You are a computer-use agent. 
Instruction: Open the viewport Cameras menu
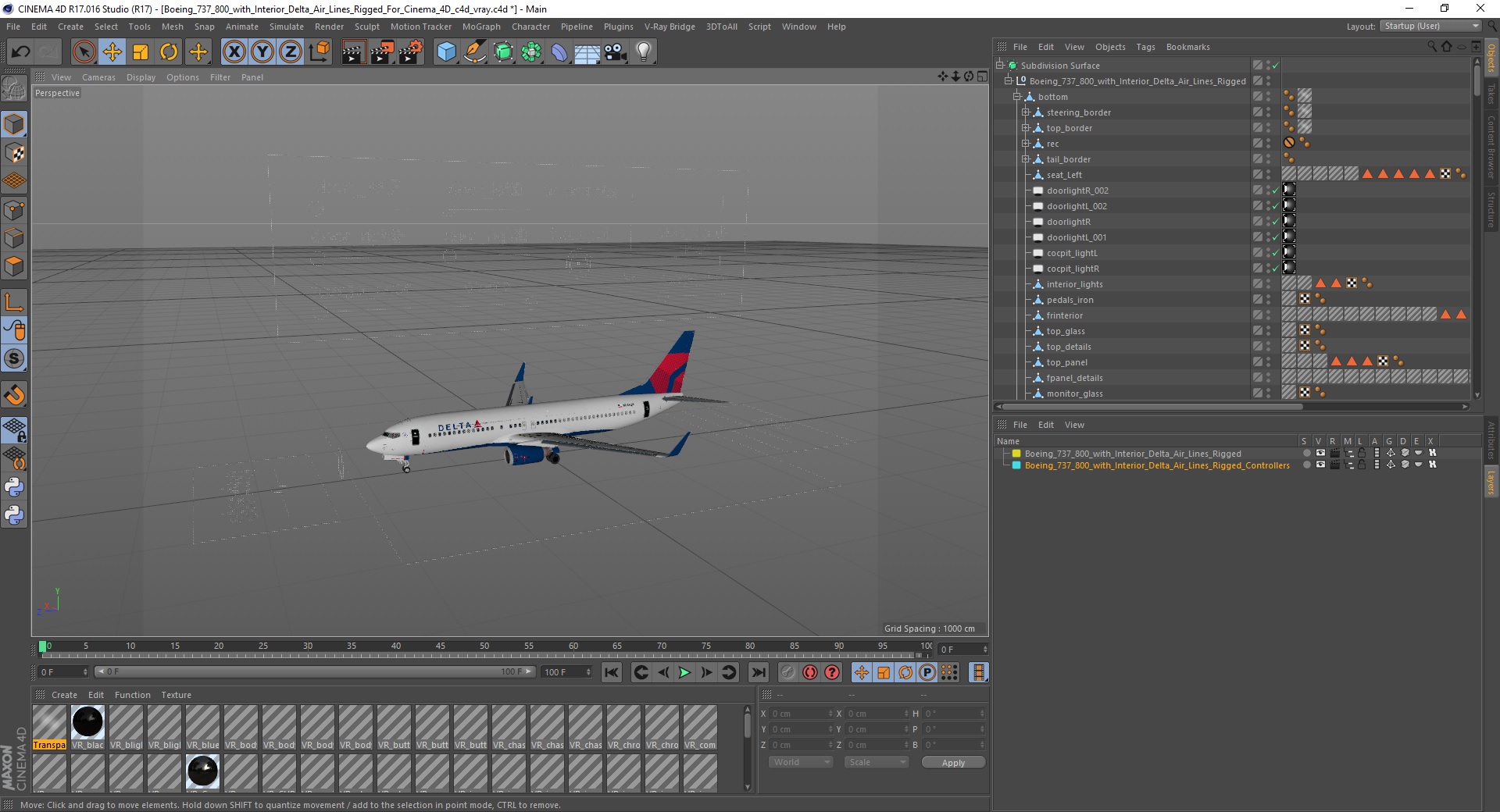click(98, 77)
